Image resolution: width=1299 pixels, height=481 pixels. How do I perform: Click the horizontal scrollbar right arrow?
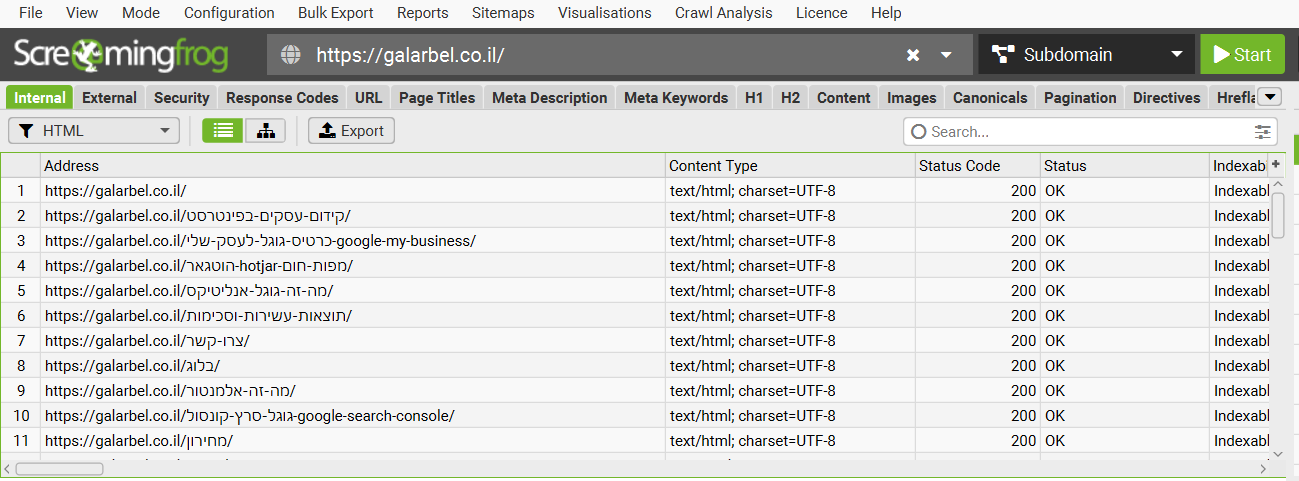click(1262, 468)
